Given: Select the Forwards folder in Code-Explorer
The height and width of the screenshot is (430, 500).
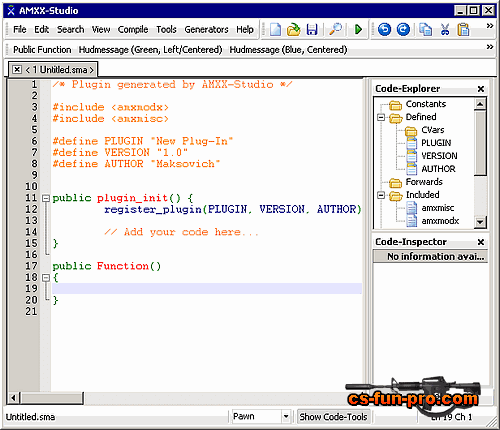Looking at the screenshot, I should (424, 182).
